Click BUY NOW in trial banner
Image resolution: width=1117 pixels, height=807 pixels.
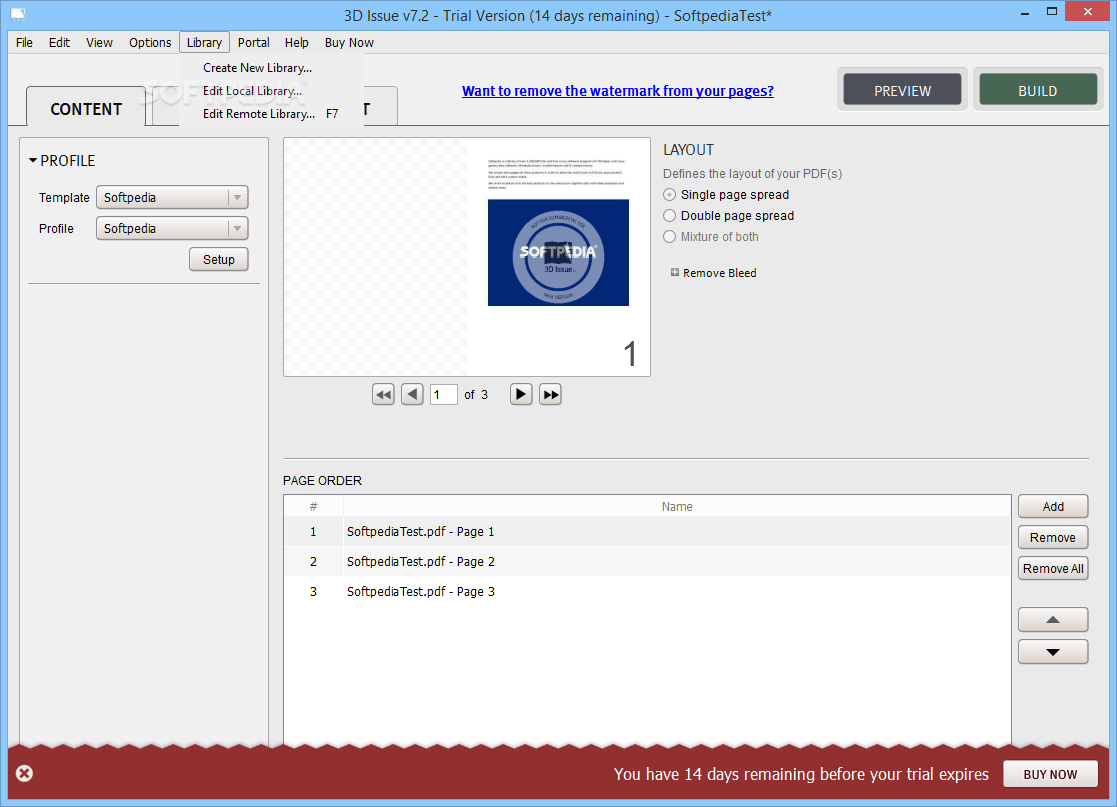pyautogui.click(x=1050, y=774)
